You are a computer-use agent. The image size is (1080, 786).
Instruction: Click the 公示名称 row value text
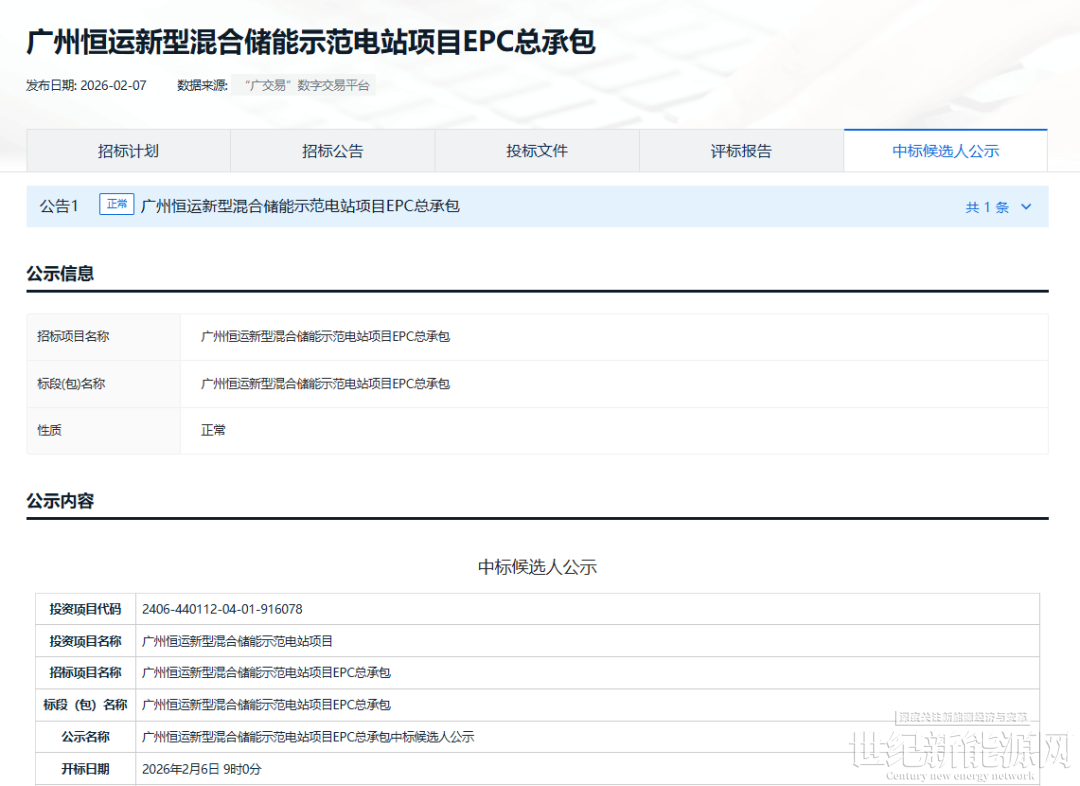tap(308, 737)
